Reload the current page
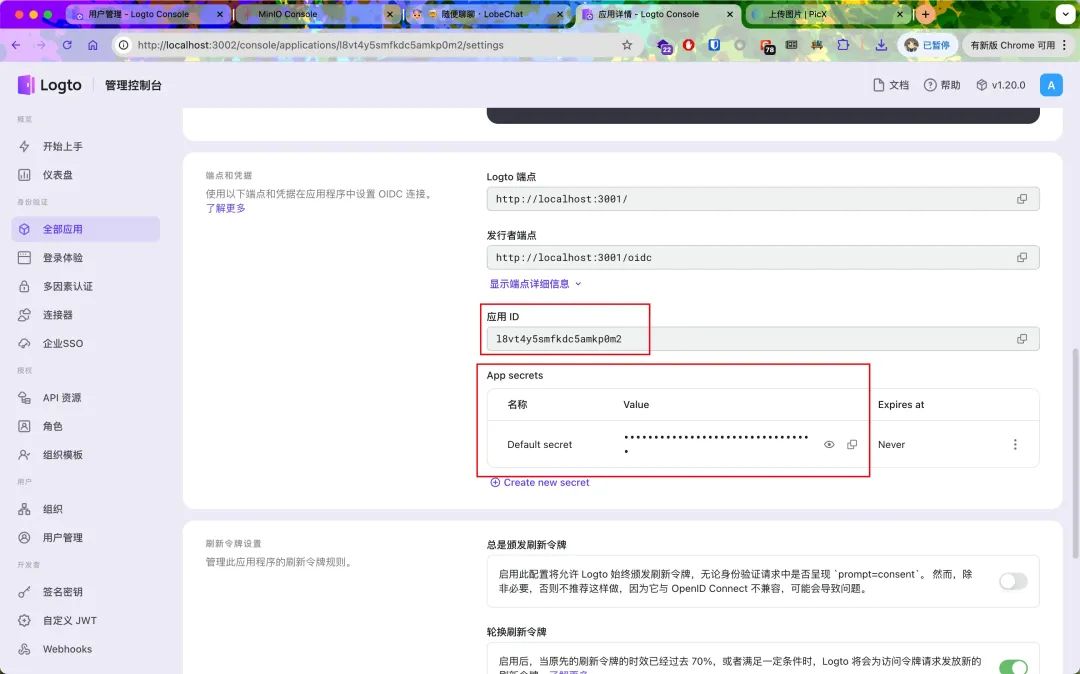 (67, 45)
